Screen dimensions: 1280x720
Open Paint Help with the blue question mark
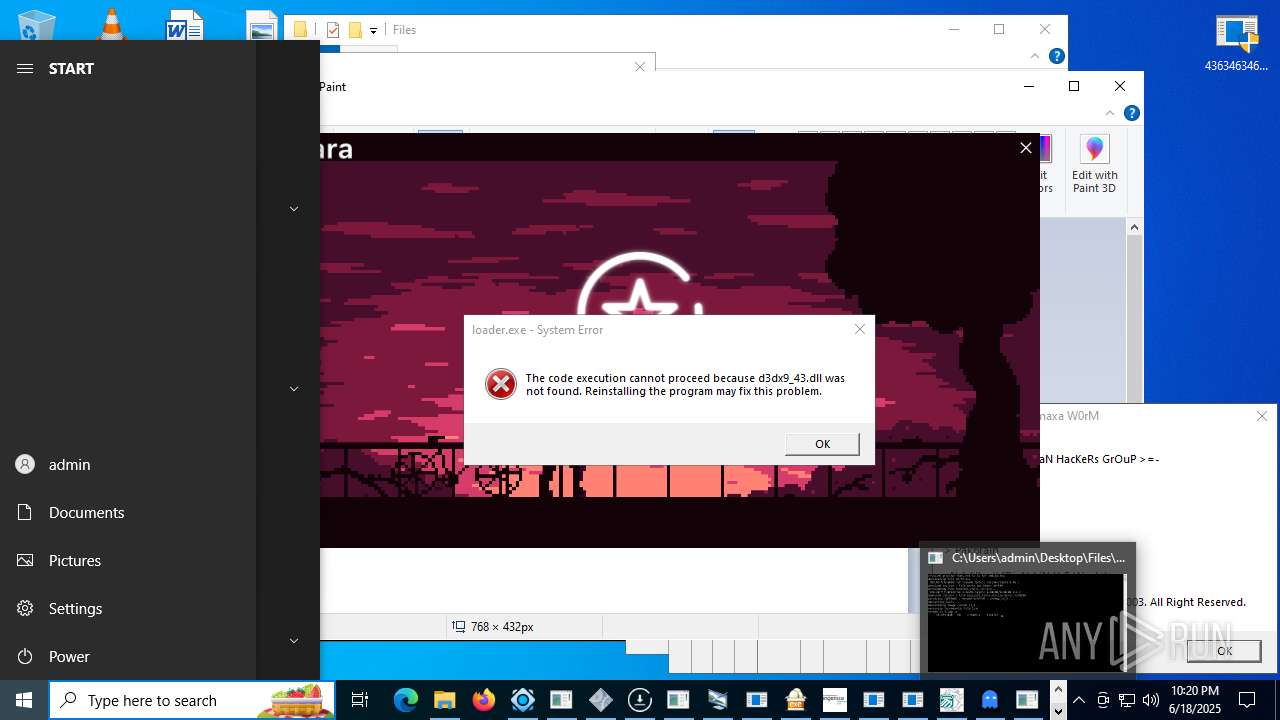[1131, 113]
